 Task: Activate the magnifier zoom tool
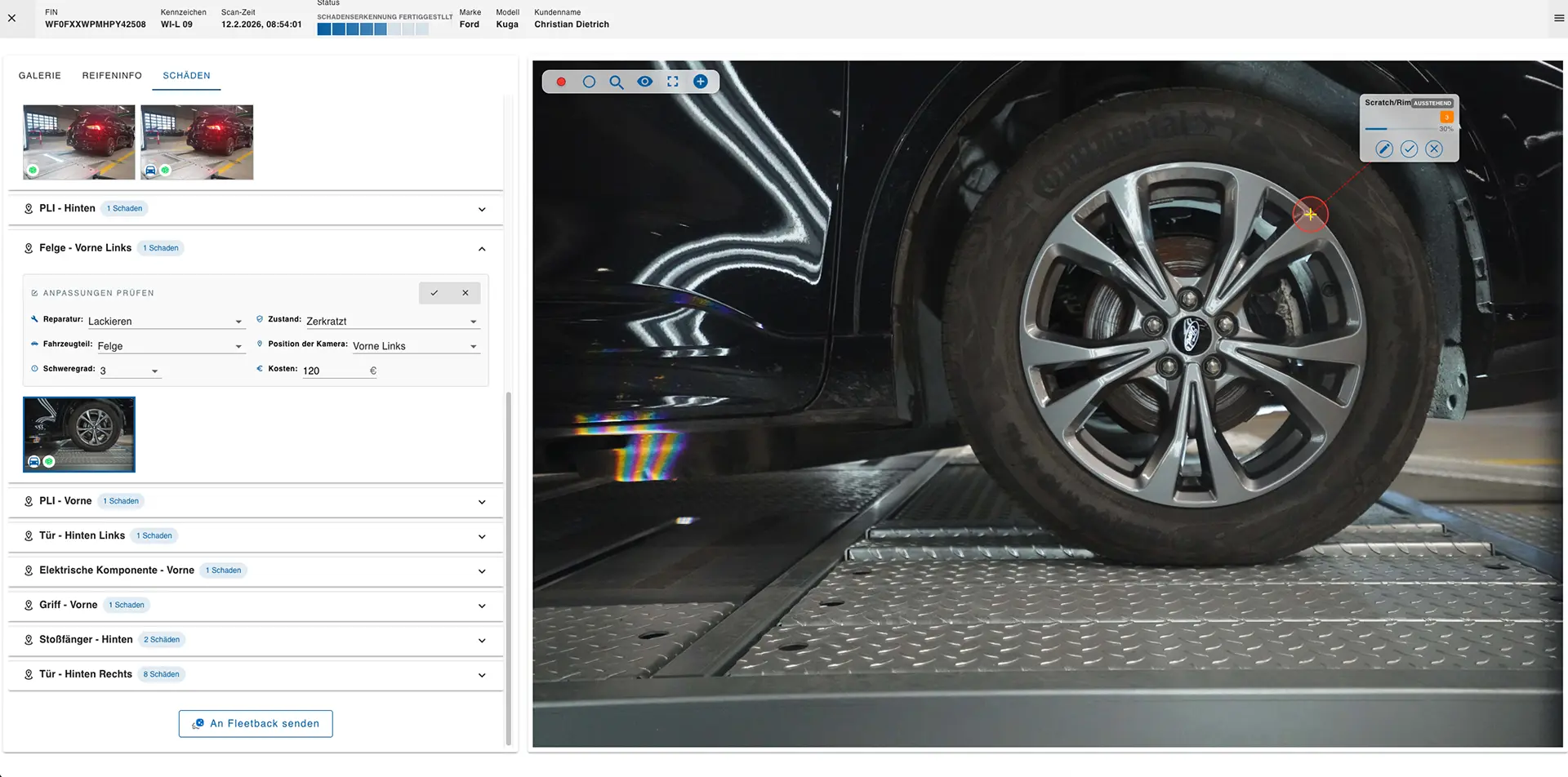tap(617, 81)
